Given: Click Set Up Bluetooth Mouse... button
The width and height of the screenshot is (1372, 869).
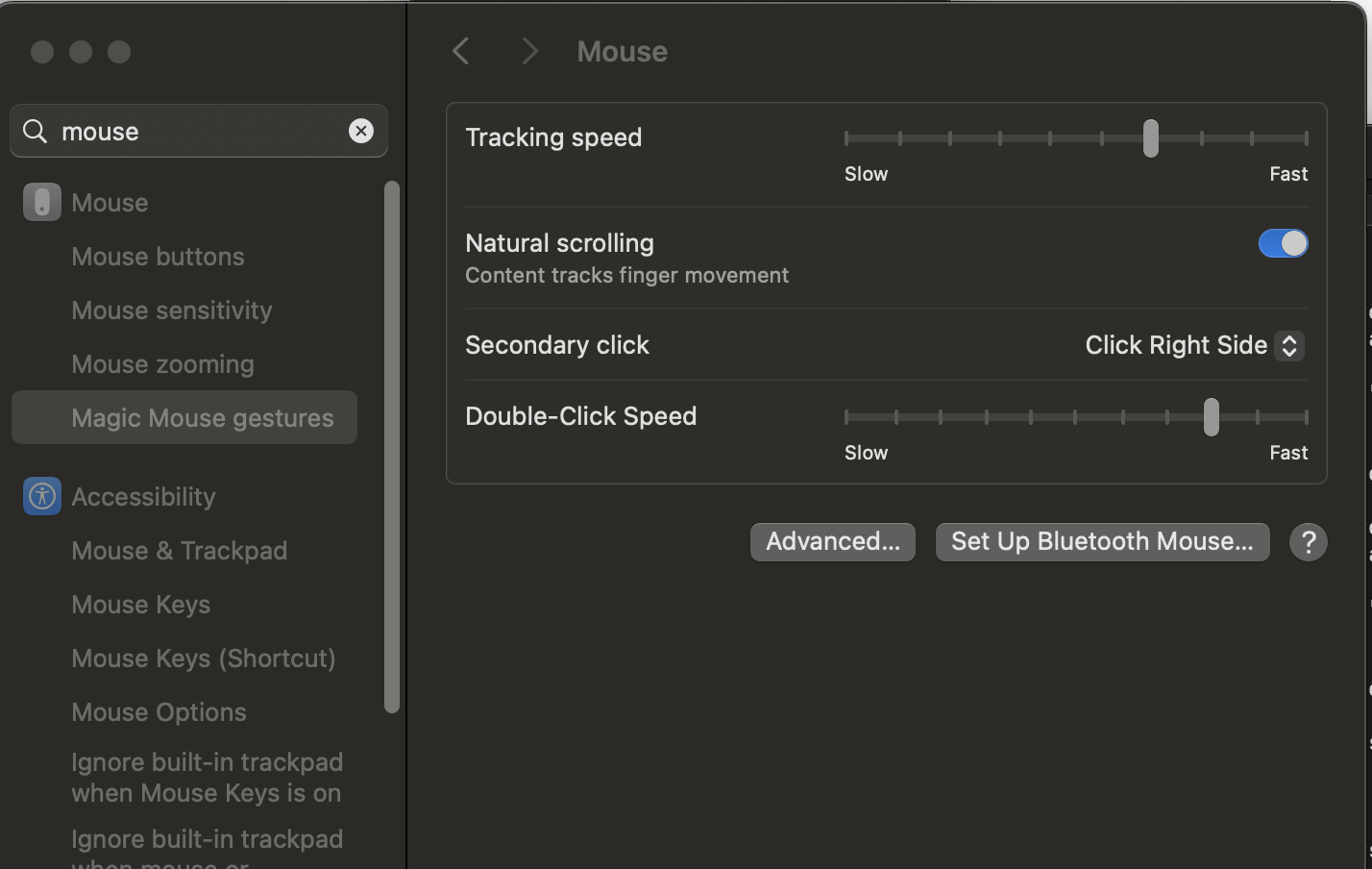Looking at the screenshot, I should 1102,542.
